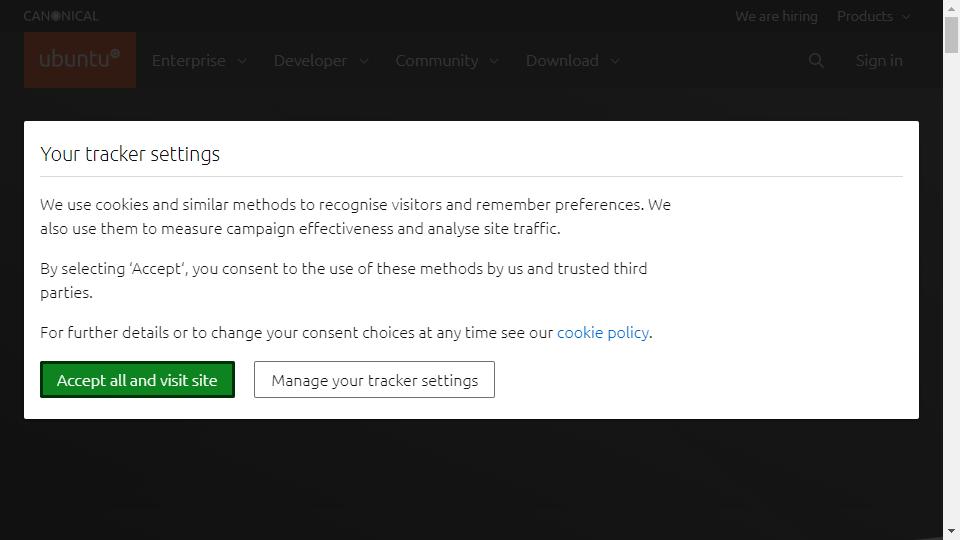Click the Sign in link

point(879,60)
